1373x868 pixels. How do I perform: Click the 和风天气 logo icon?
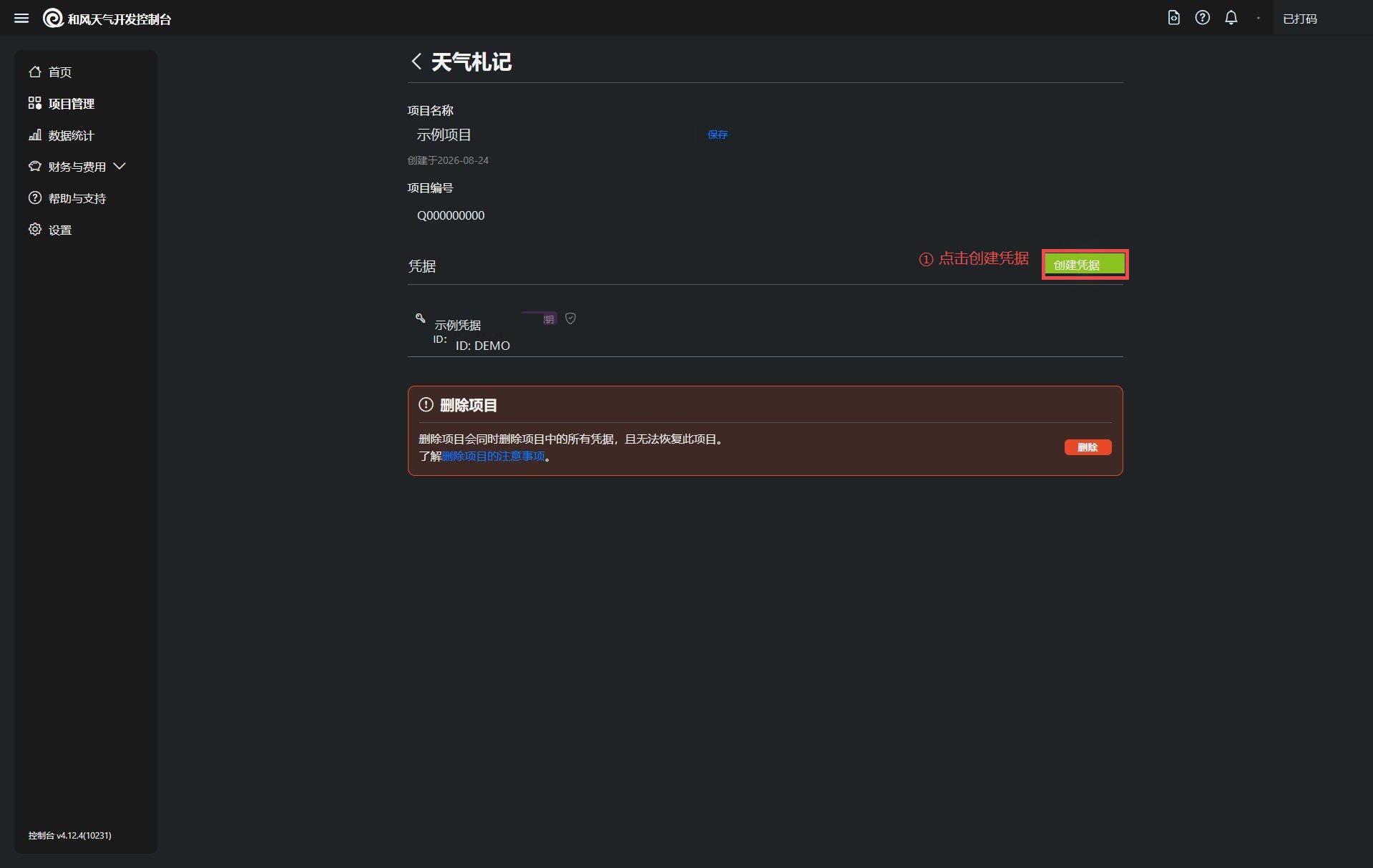click(x=53, y=18)
